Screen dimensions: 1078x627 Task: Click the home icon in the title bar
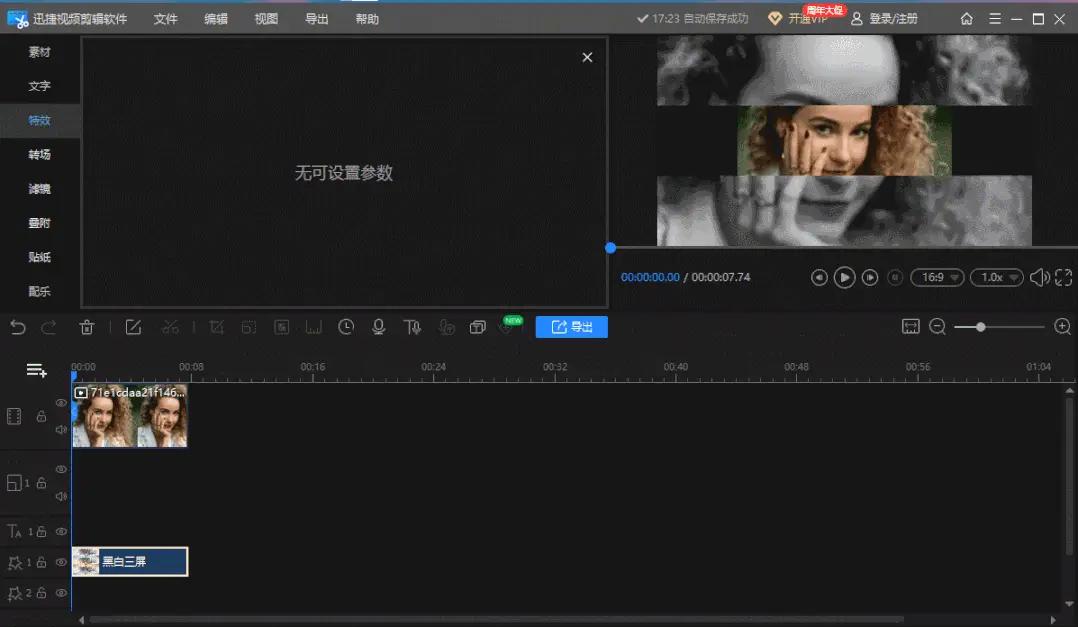click(x=966, y=18)
